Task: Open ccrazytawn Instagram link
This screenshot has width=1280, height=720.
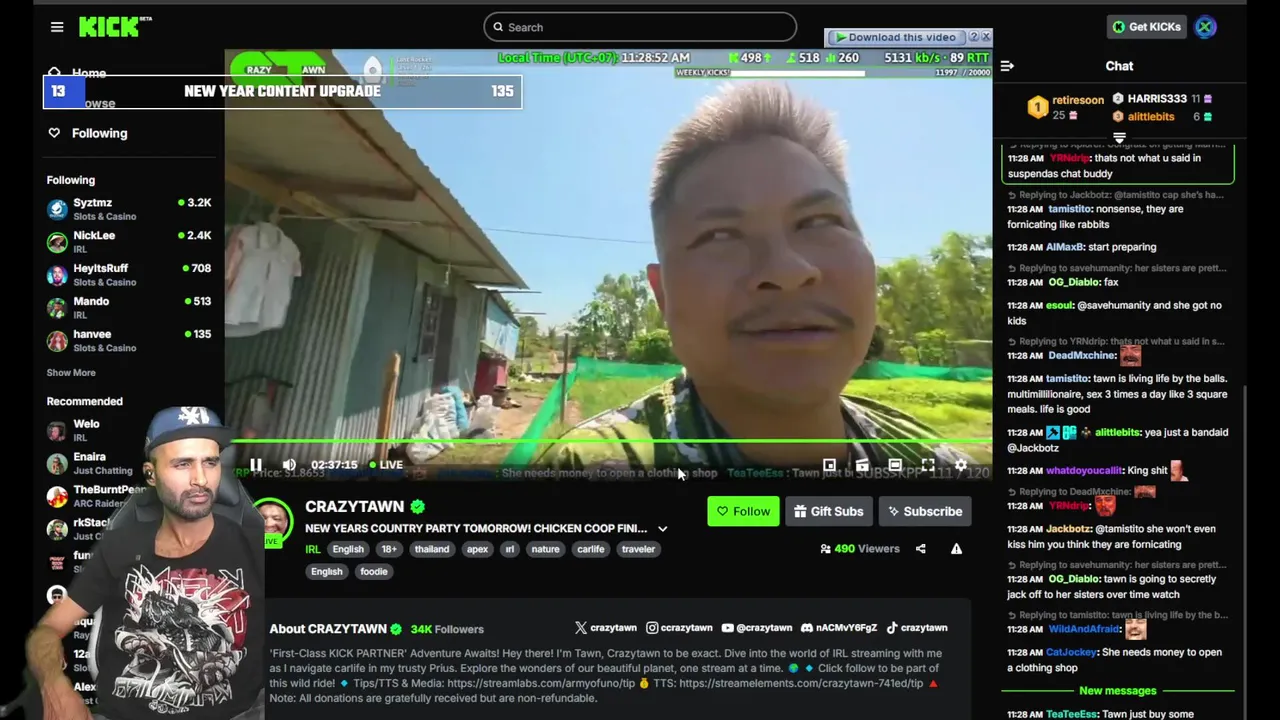Action: [x=679, y=628]
